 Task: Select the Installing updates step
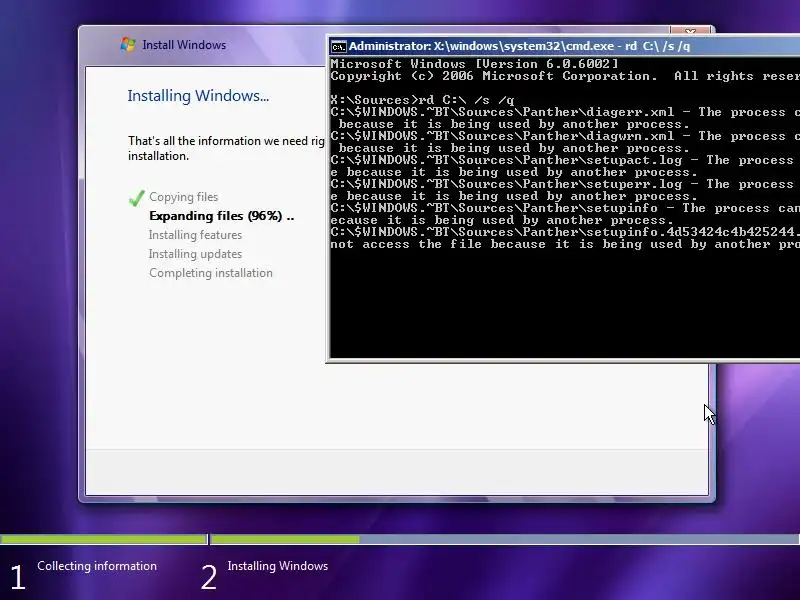[195, 254]
